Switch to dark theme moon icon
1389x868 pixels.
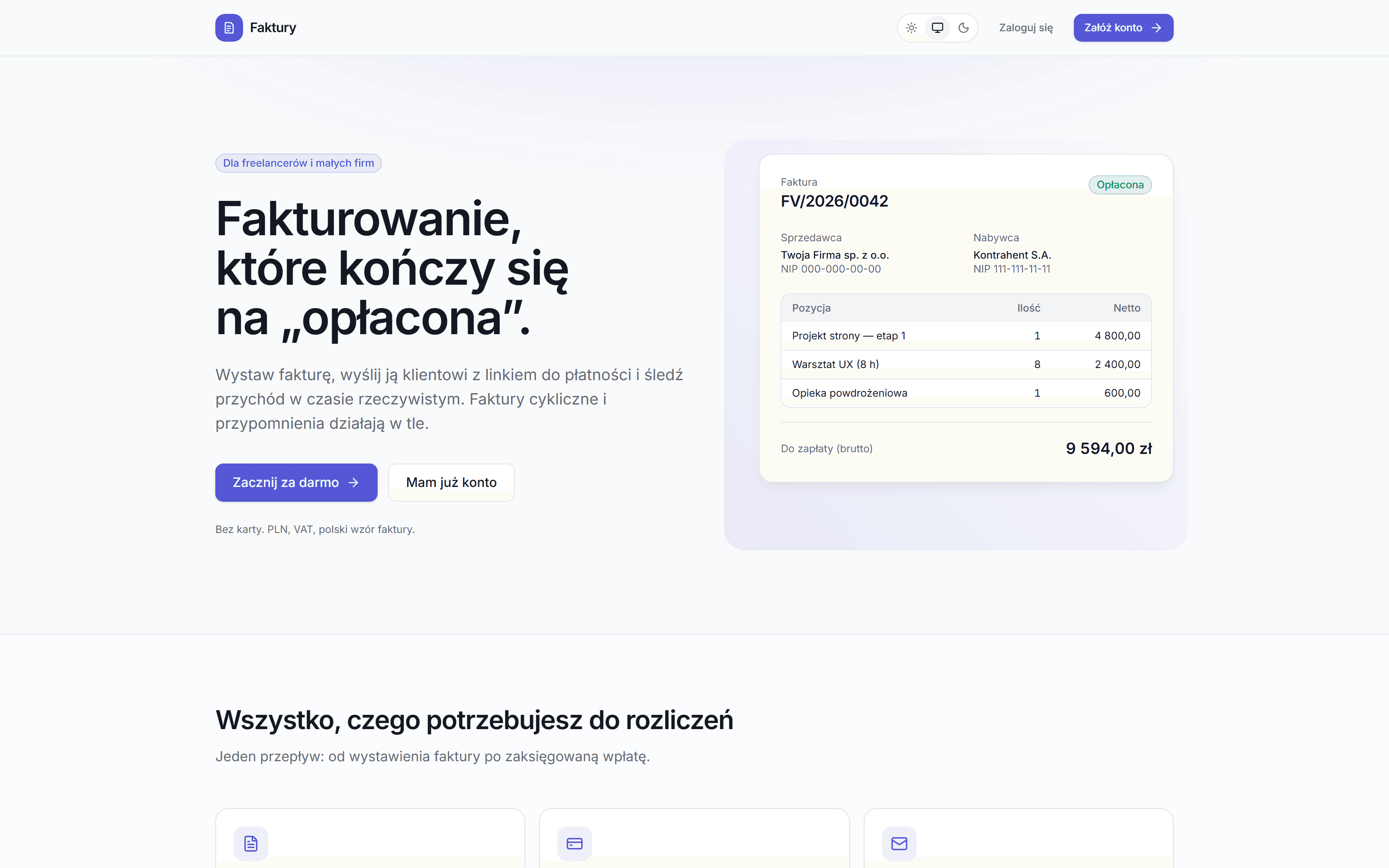pos(963,27)
